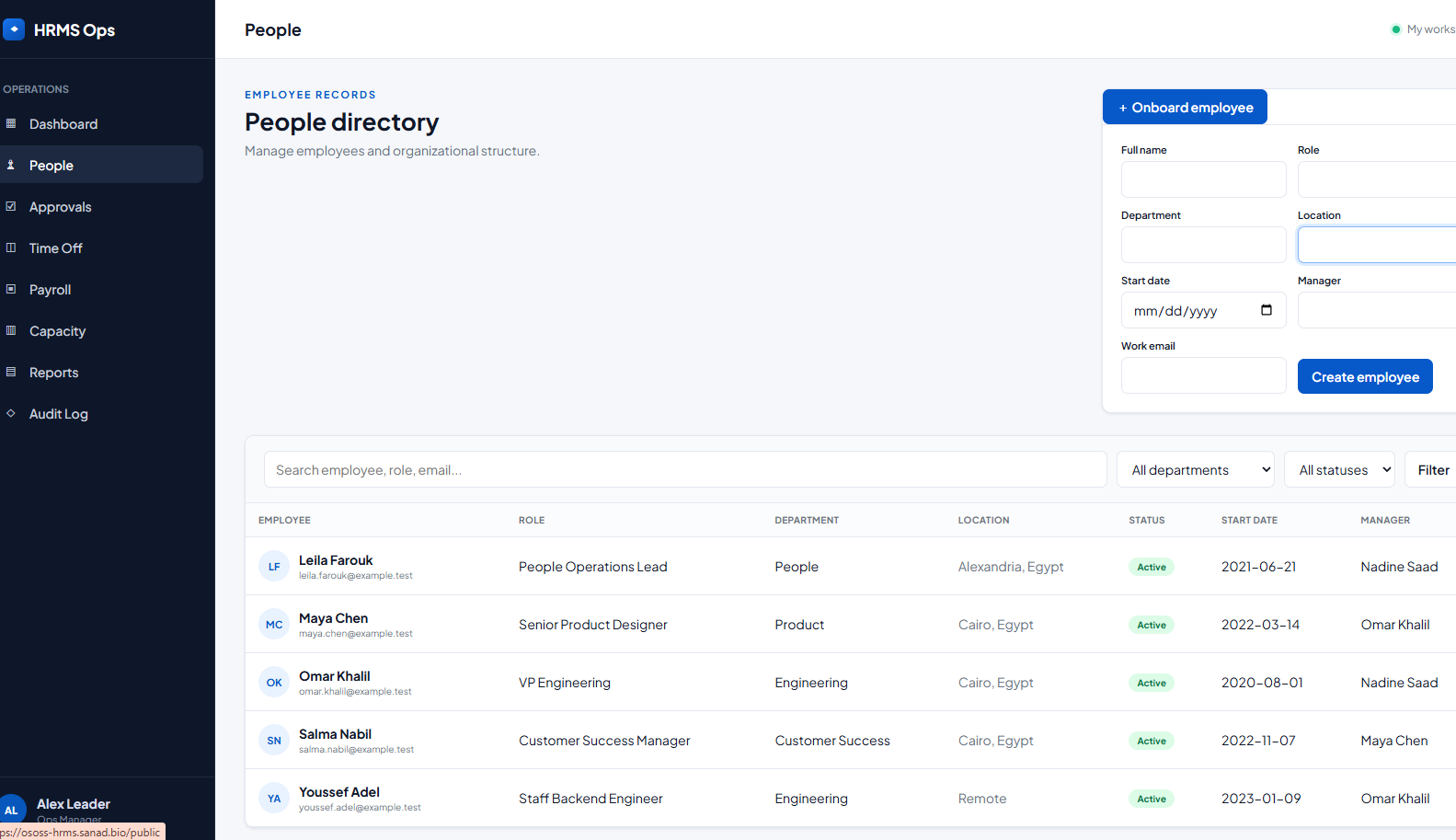Click the HRMS Ops logo icon
Viewport: 1456px width, 840px height.
coord(14,29)
